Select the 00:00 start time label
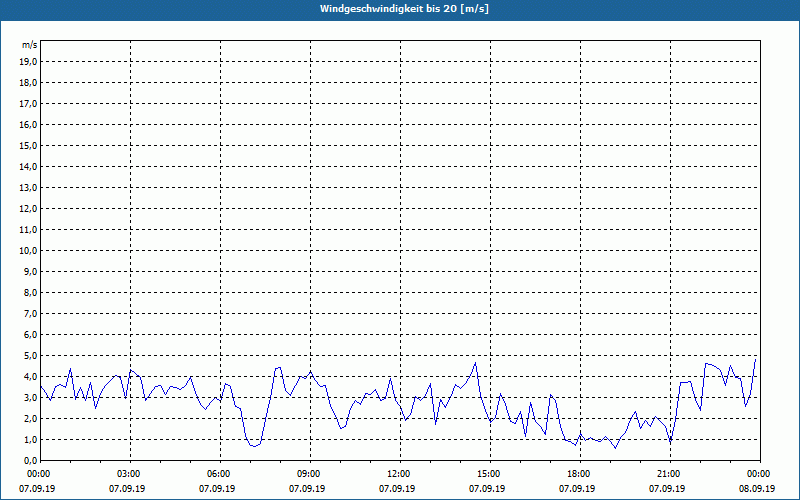The image size is (800, 500). coord(39,473)
